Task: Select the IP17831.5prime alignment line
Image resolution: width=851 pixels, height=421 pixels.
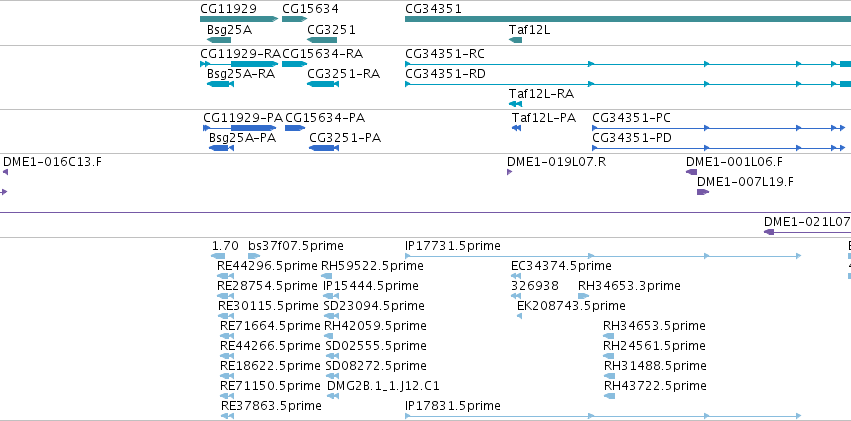Action: pyautogui.click(x=603, y=416)
